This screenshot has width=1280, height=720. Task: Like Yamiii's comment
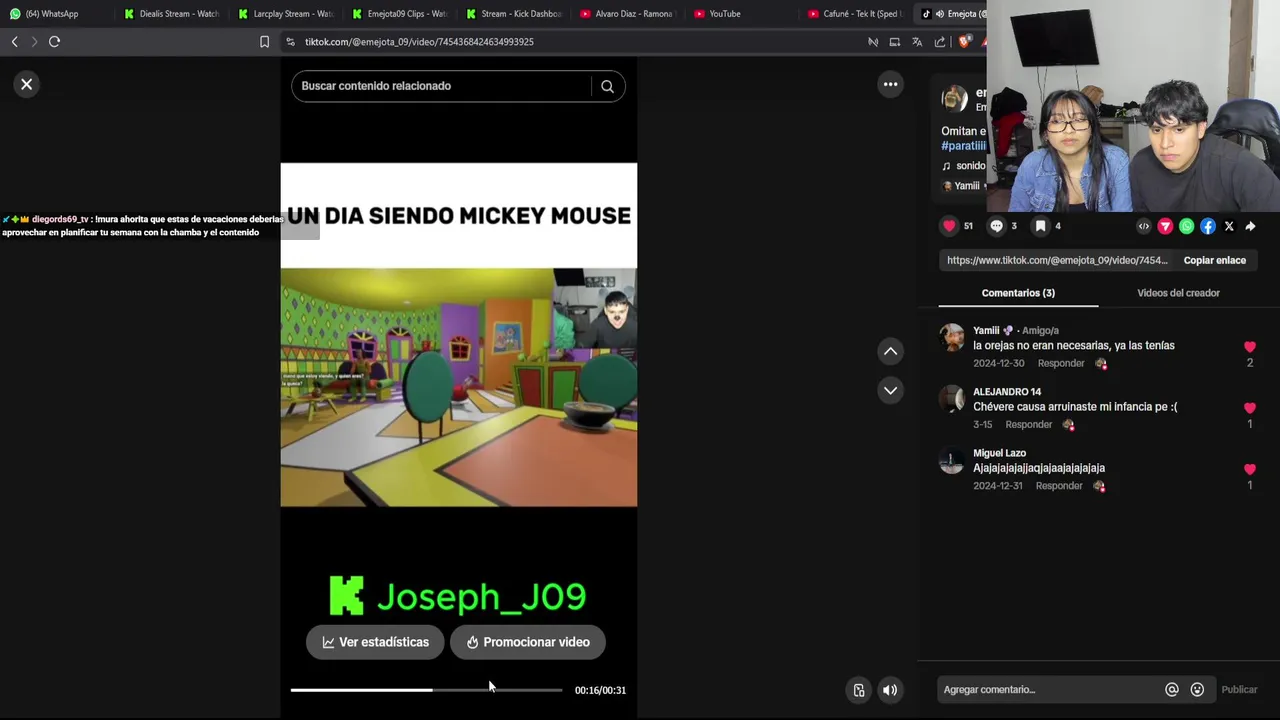[1249, 347]
